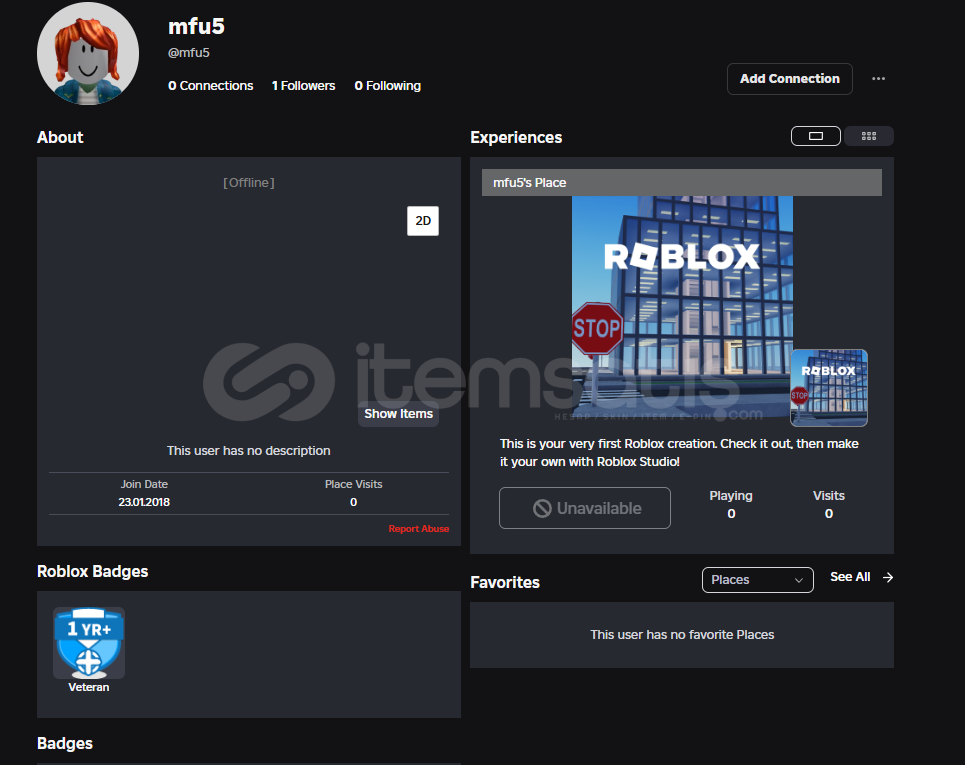Click the small Roblox place icon thumbnail

pyautogui.click(x=828, y=388)
